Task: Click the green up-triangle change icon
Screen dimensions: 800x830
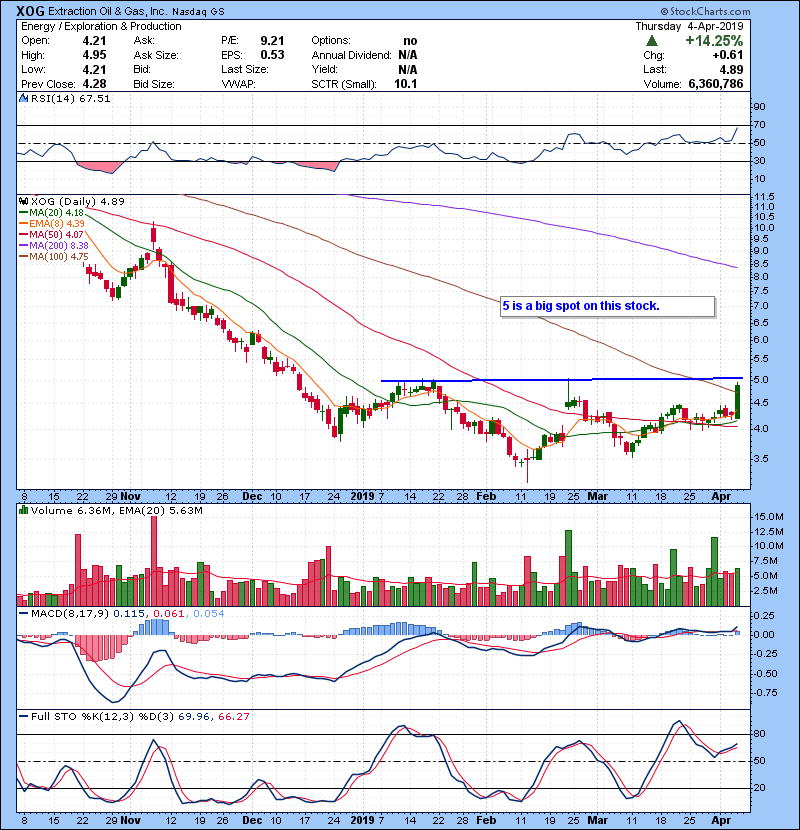Action: pos(652,41)
